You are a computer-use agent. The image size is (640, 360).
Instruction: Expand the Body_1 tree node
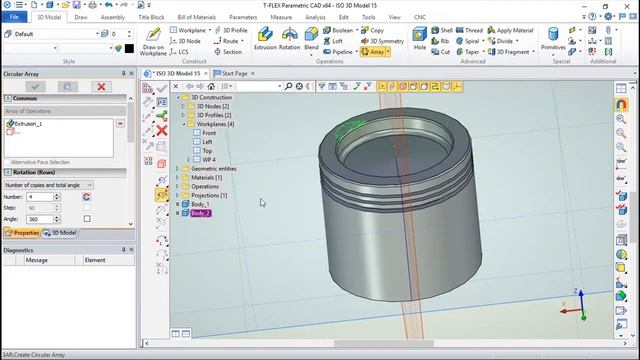click(178, 204)
